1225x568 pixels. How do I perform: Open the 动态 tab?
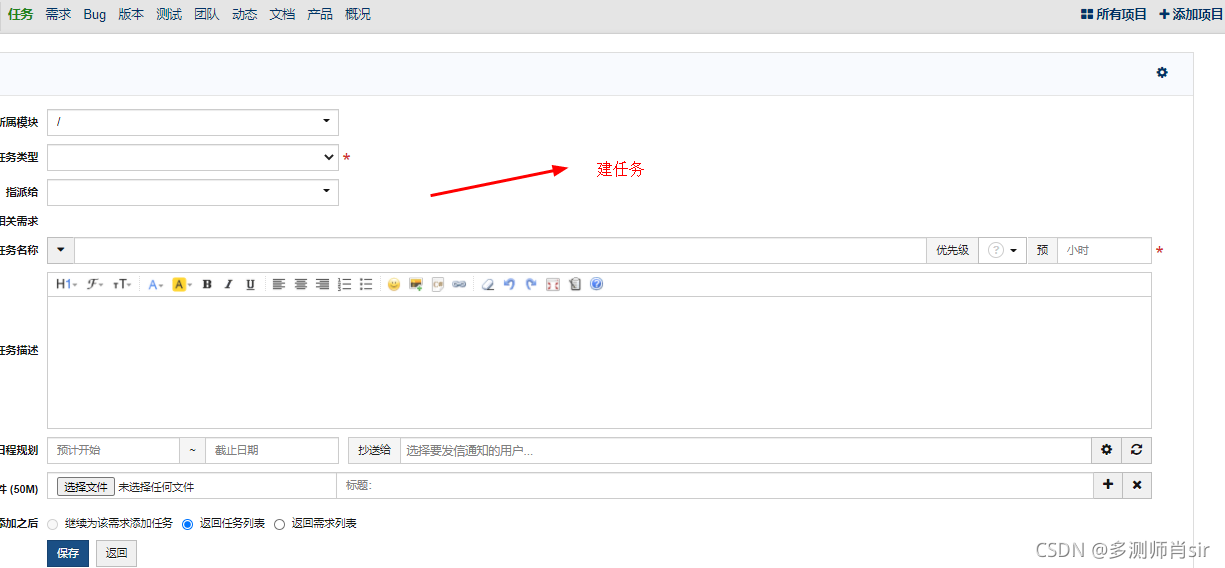[244, 14]
